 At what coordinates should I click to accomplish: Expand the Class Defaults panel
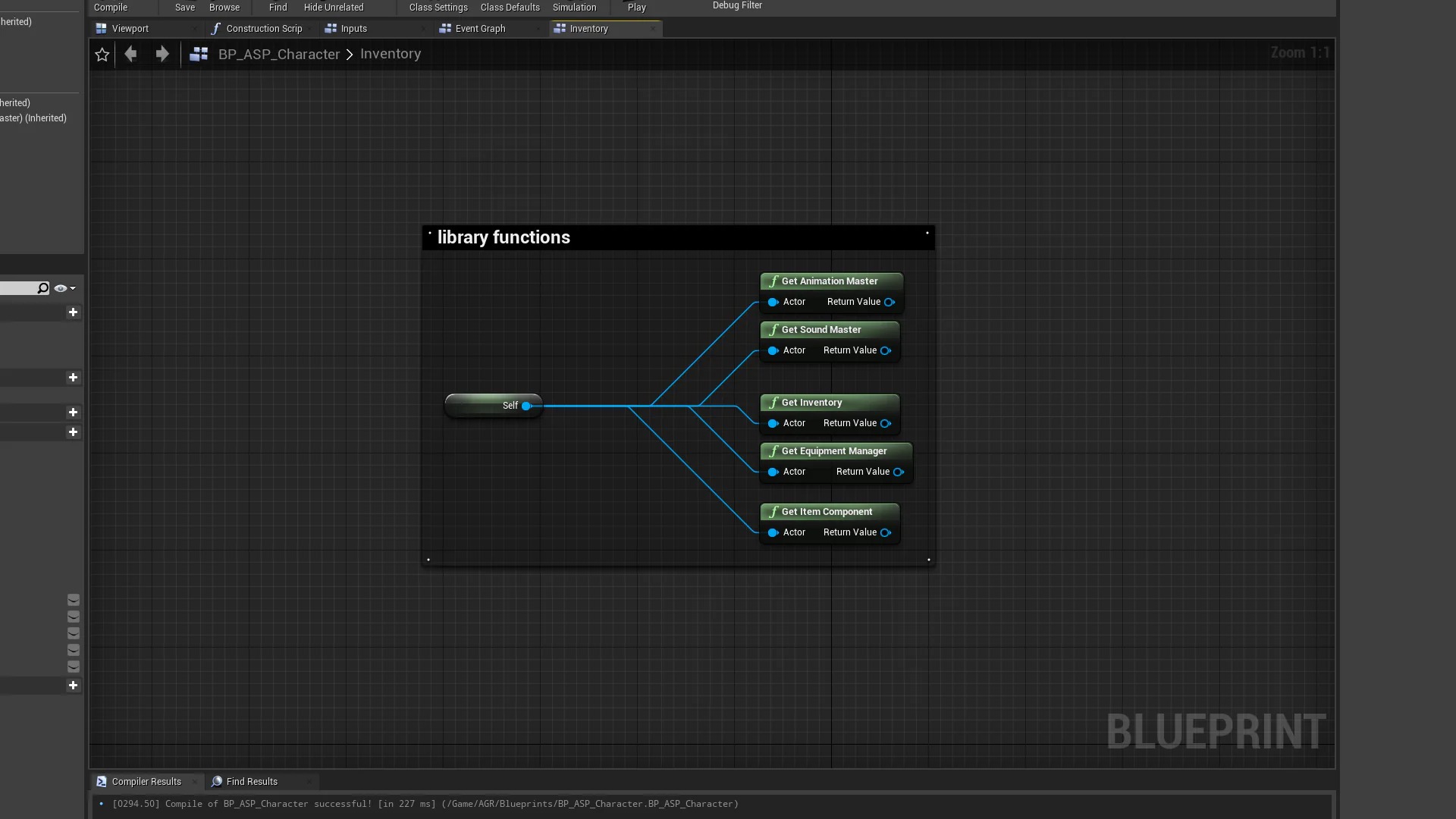click(x=510, y=7)
